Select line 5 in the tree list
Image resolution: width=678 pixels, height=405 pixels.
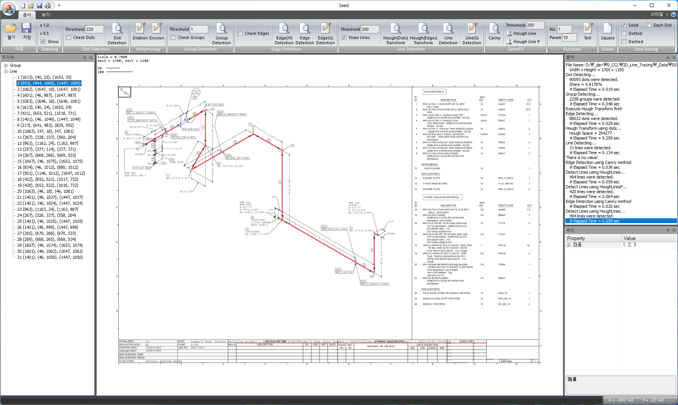[48, 101]
